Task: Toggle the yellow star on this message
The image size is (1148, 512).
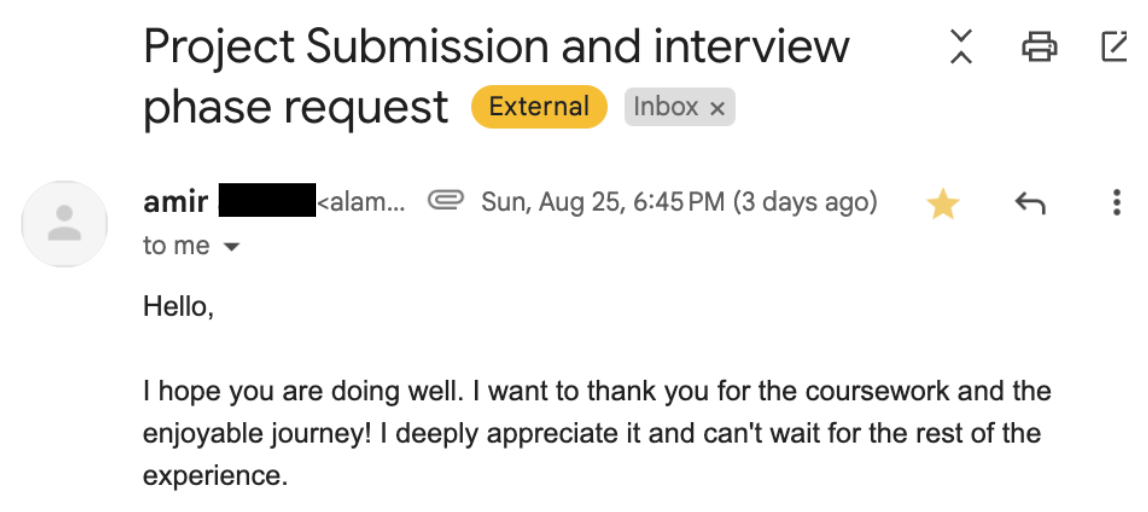Action: pos(943,204)
